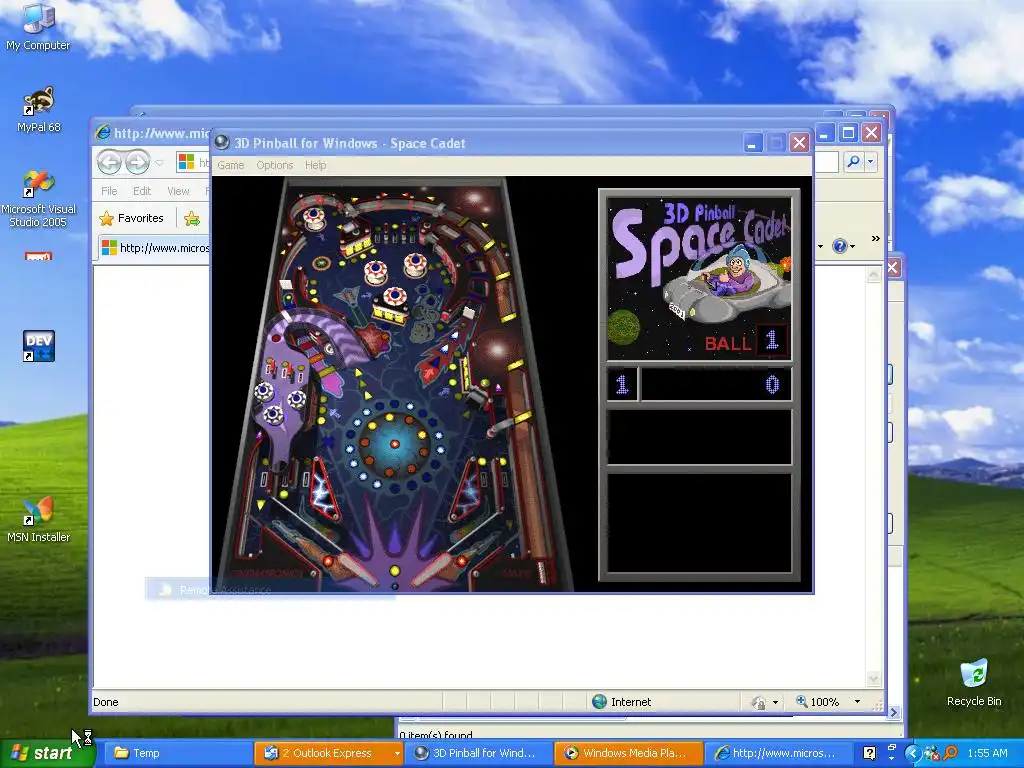The width and height of the screenshot is (1024, 768).
Task: Expand the Help icon dropdown arrow in IE
Action: [852, 246]
